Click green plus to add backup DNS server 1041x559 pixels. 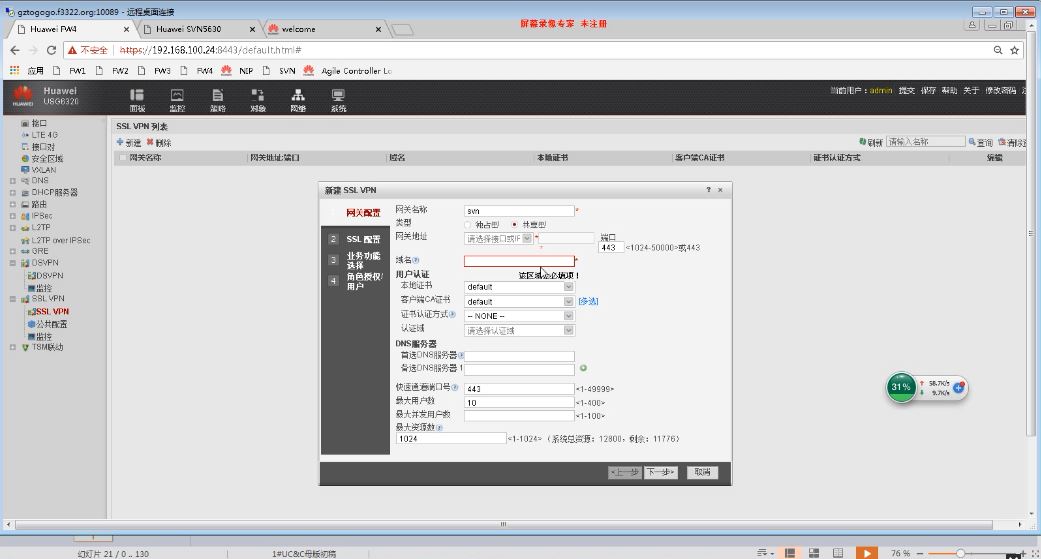coord(583,368)
